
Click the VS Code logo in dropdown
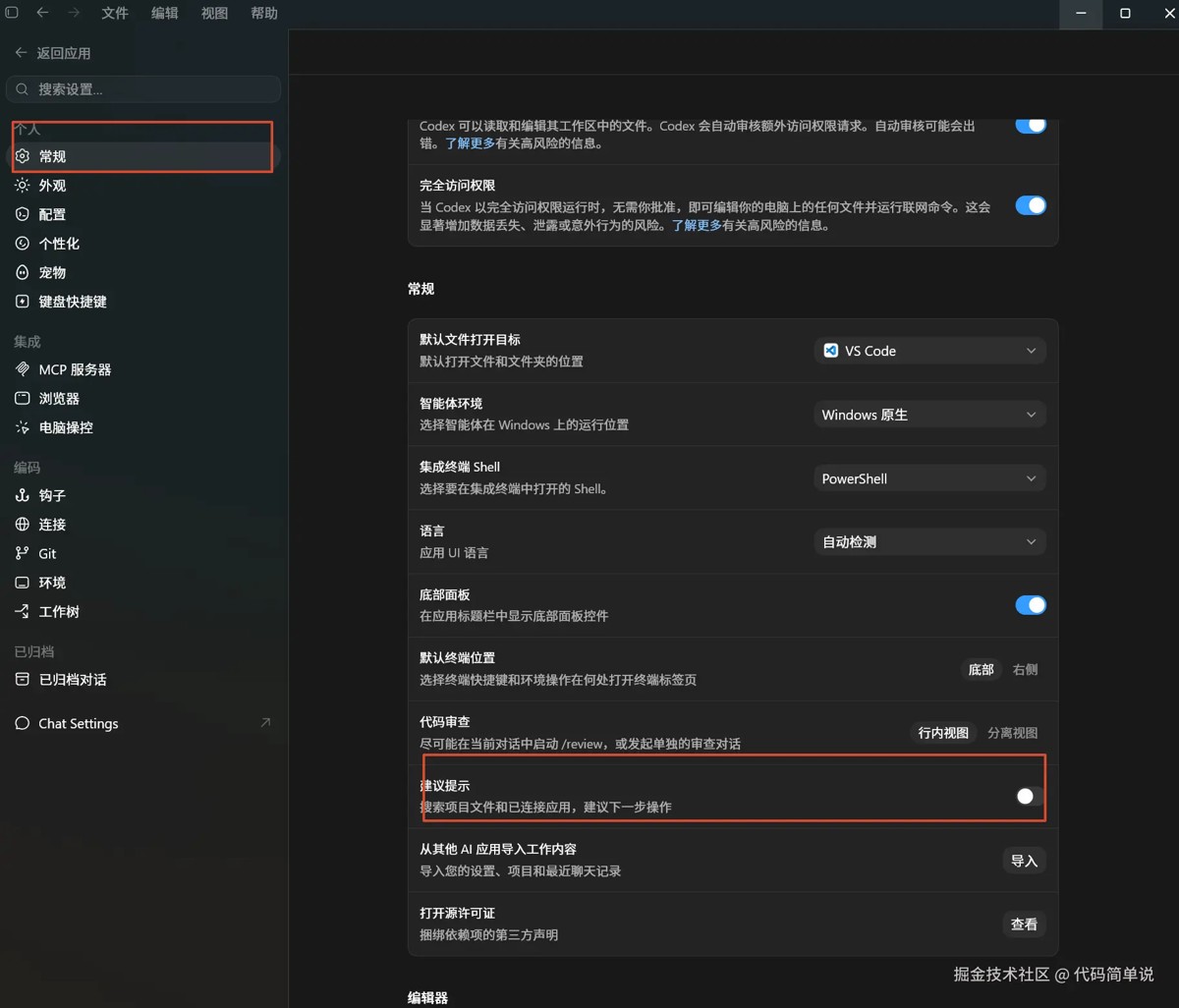coord(831,351)
